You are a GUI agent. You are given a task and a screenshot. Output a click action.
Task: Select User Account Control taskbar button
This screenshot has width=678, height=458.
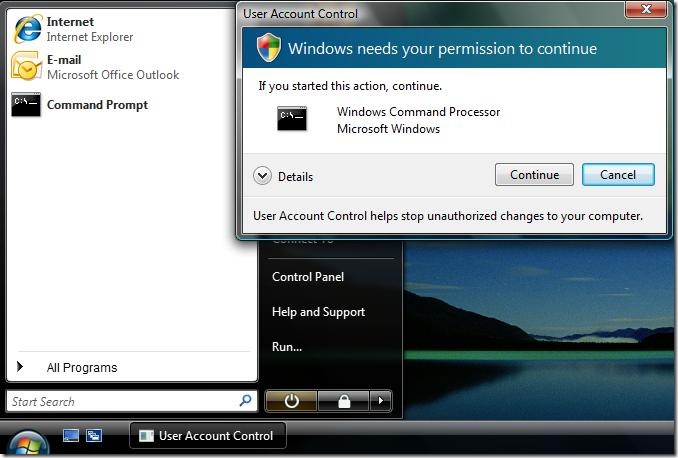coord(208,436)
